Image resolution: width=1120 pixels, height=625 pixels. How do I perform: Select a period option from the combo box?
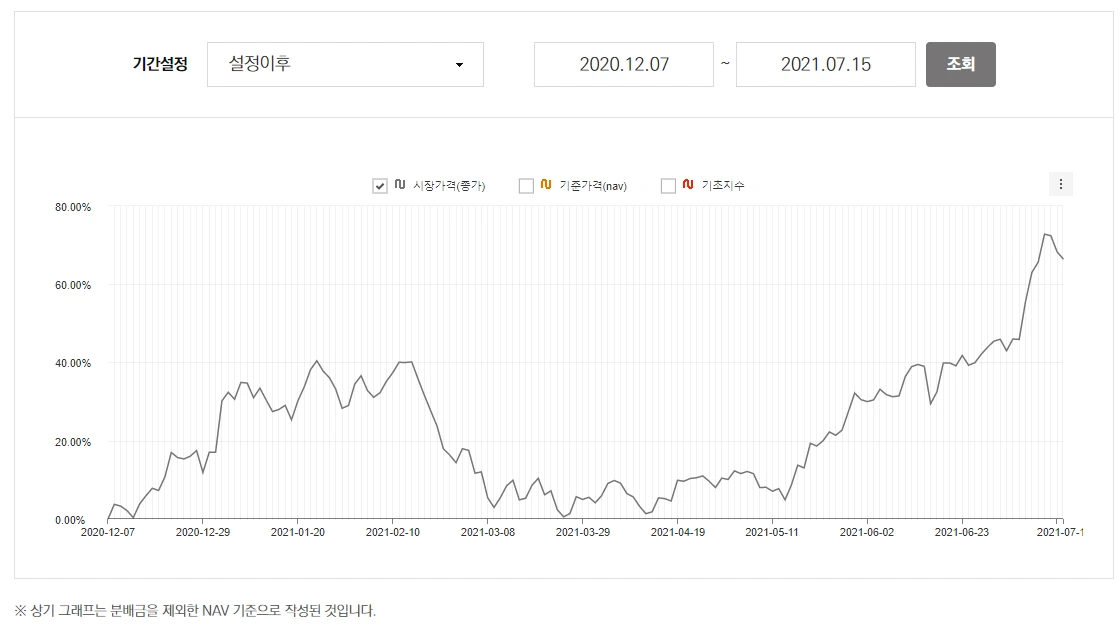(344, 64)
